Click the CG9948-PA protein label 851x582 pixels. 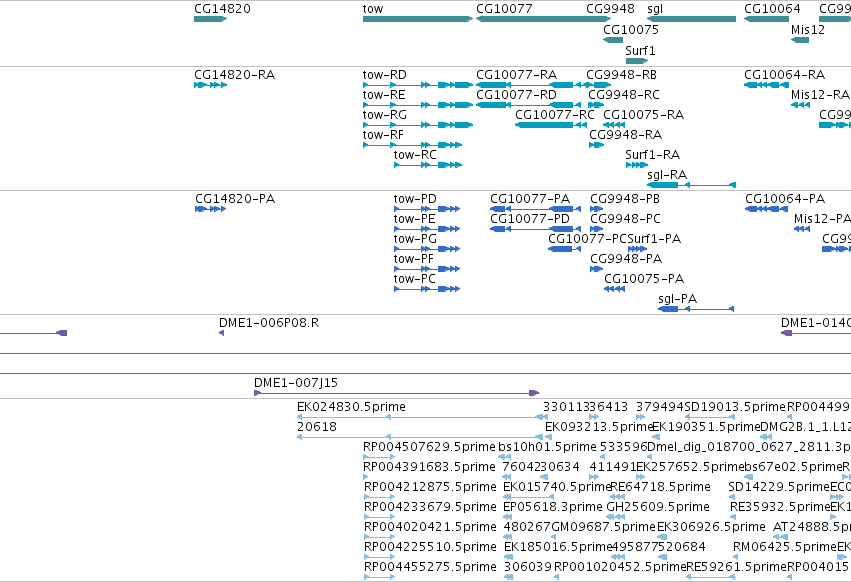point(626,259)
